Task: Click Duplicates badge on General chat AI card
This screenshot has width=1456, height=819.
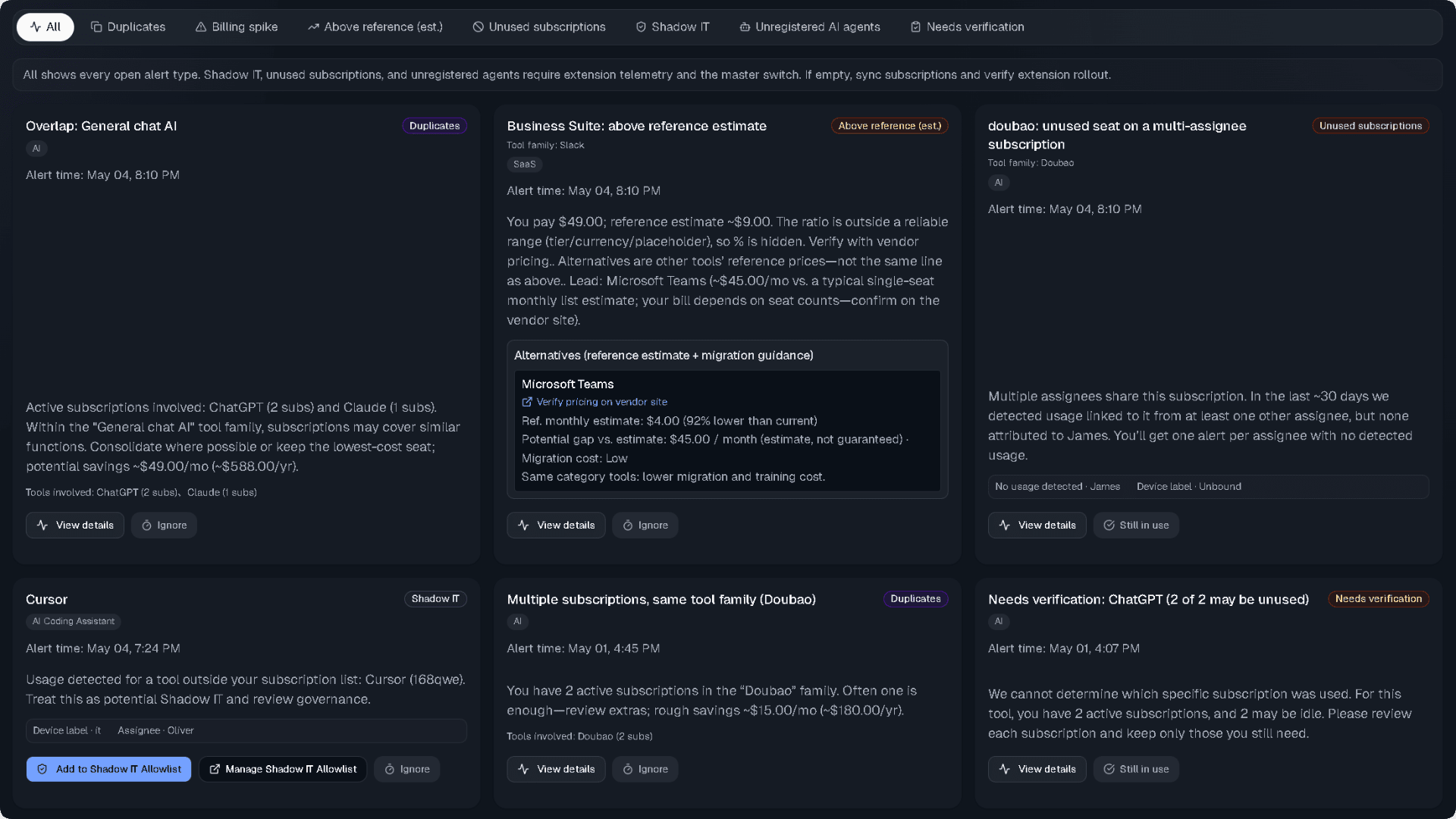Action: coord(435,126)
